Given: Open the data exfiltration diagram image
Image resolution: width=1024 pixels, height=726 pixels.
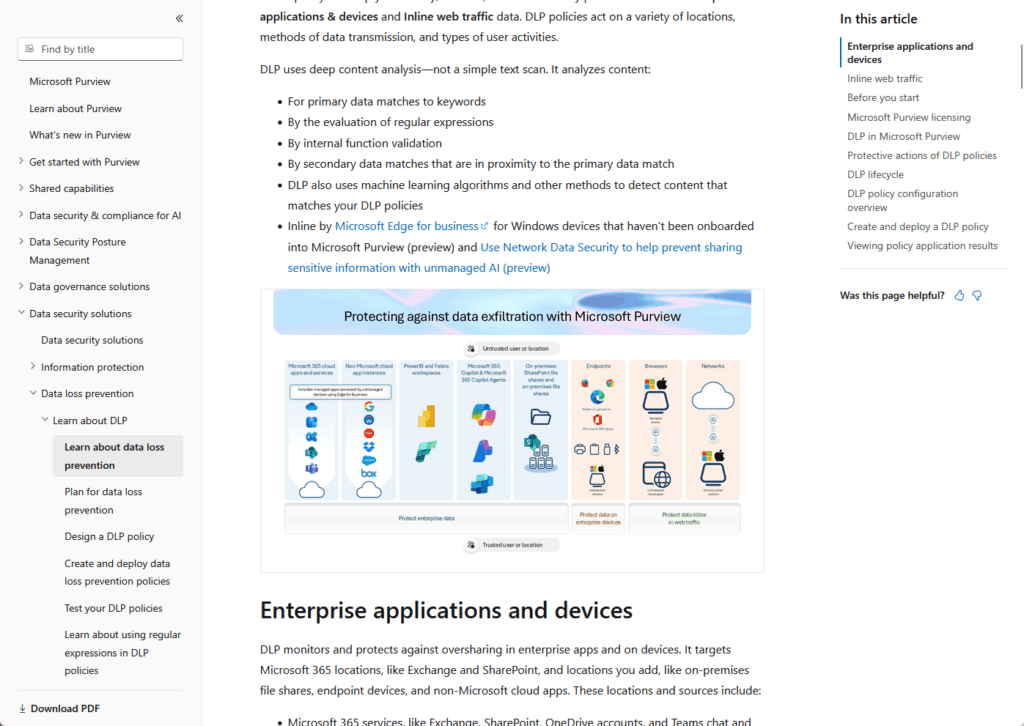Looking at the screenshot, I should (512, 431).
